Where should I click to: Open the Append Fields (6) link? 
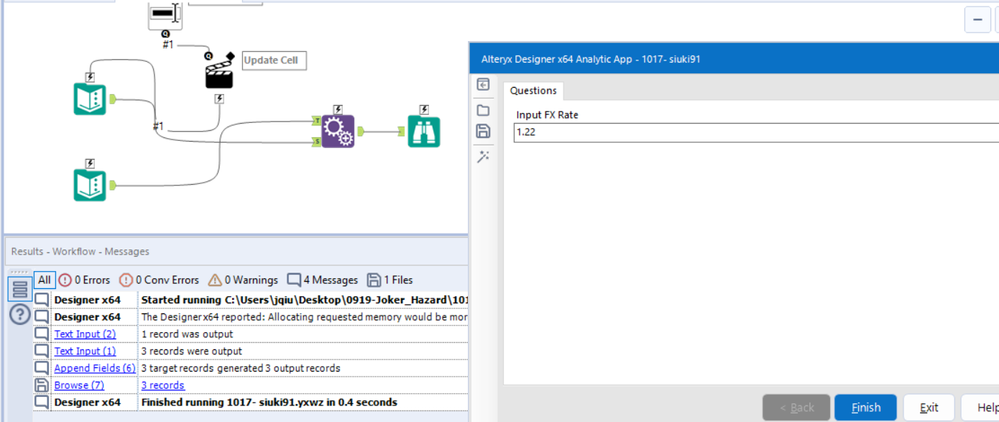94,368
